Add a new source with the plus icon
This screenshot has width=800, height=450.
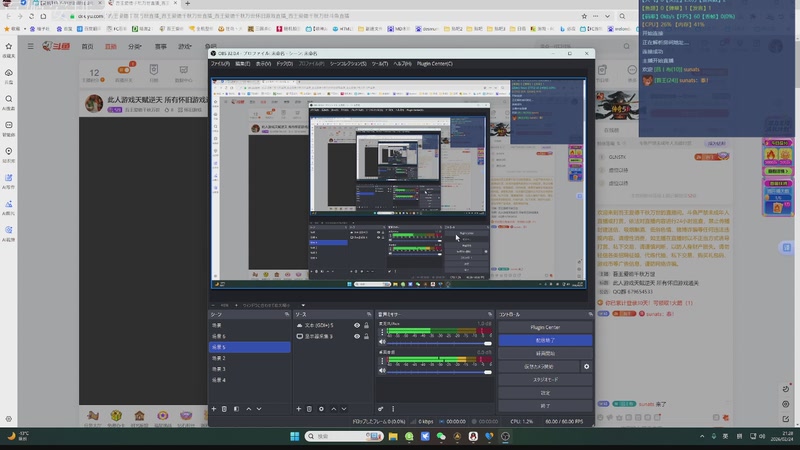point(298,409)
